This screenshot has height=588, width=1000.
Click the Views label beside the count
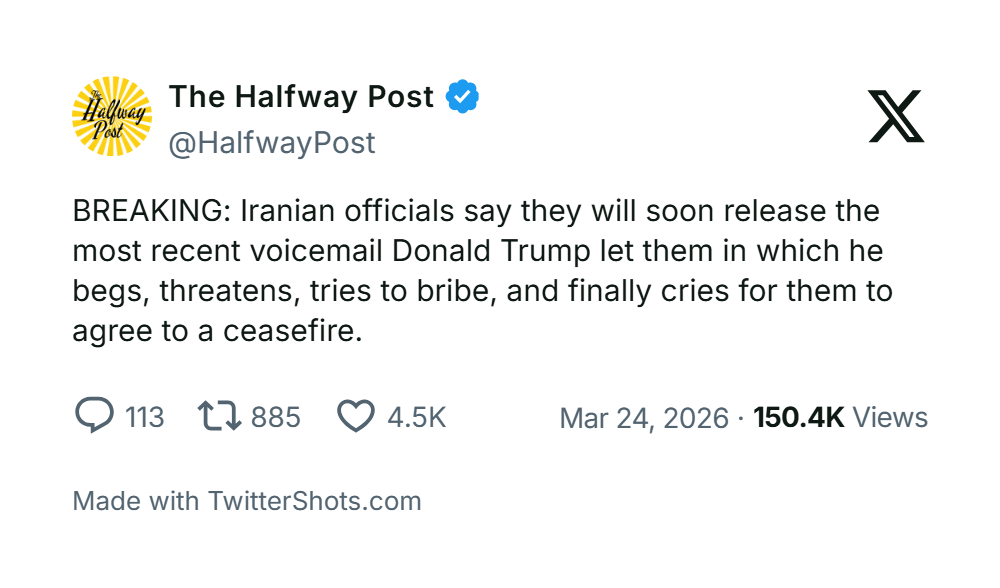[x=890, y=417]
